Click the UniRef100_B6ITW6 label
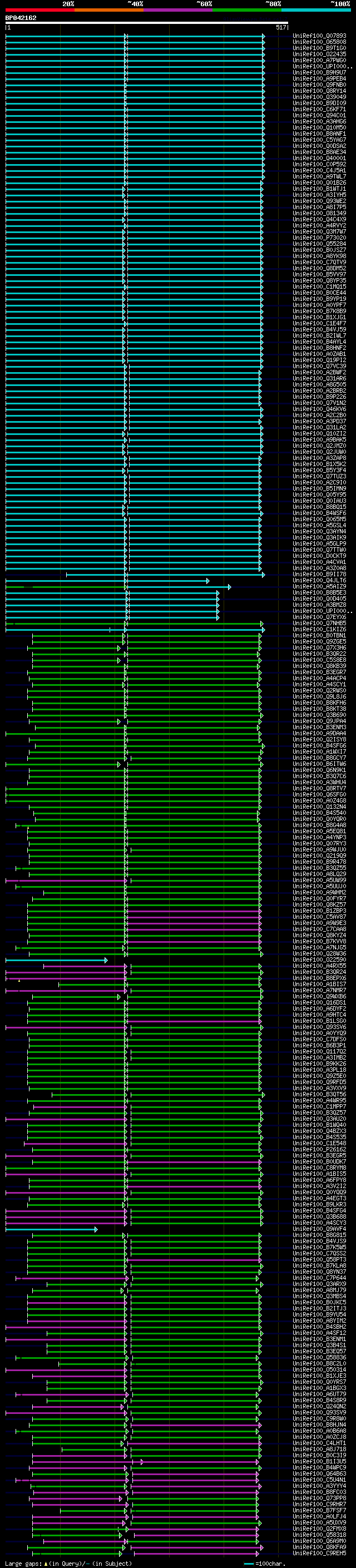This screenshot has width=356, height=1568. (x=319, y=764)
